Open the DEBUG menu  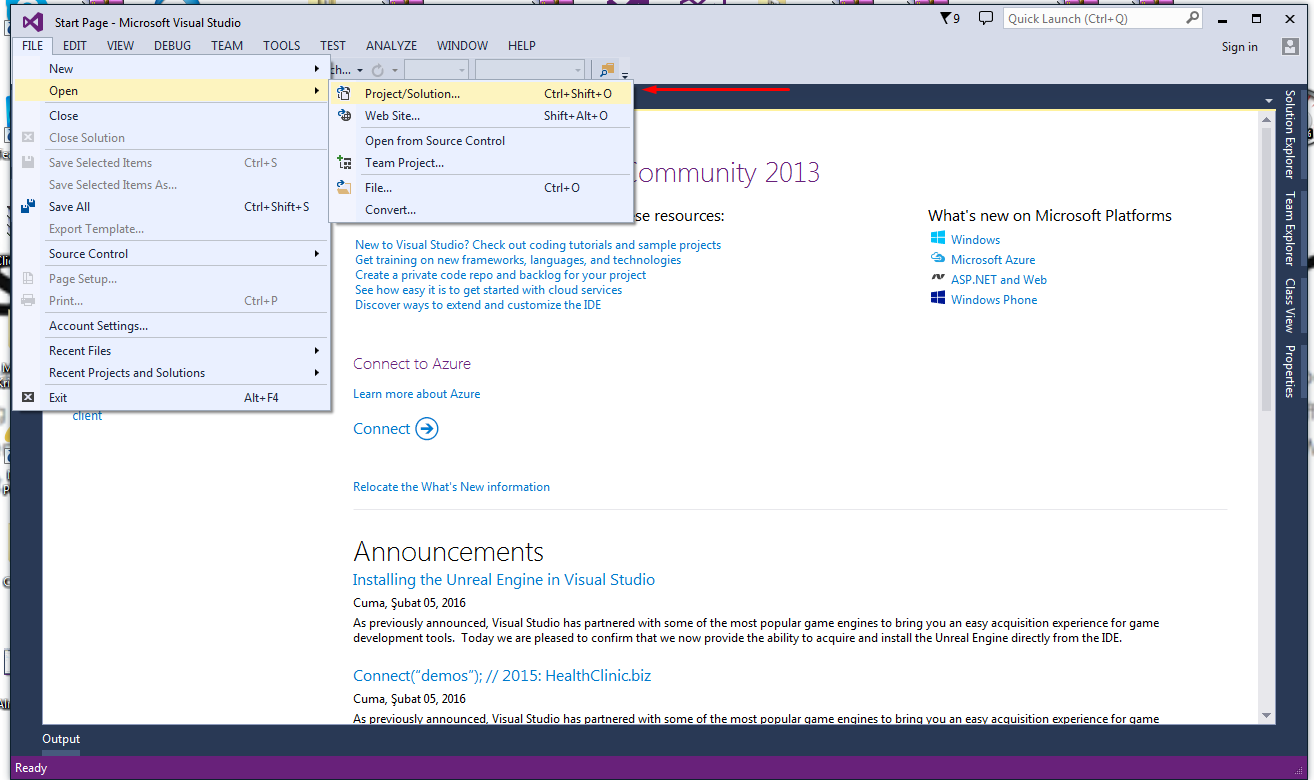173,45
